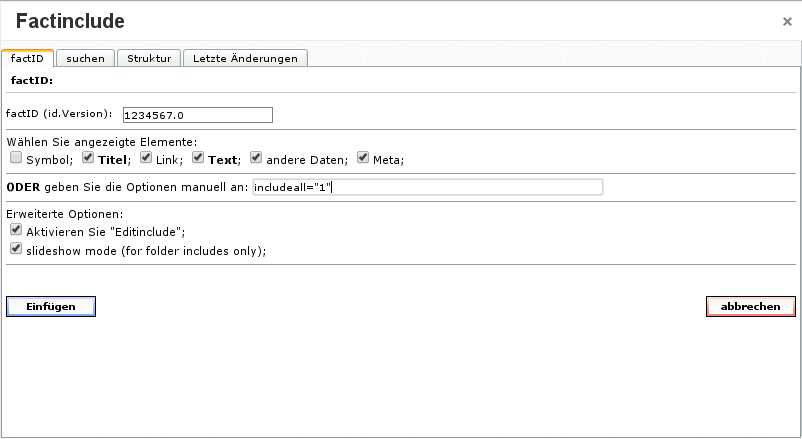The image size is (802, 439).
Task: Switch to the Struktur tab
Action: click(x=149, y=58)
